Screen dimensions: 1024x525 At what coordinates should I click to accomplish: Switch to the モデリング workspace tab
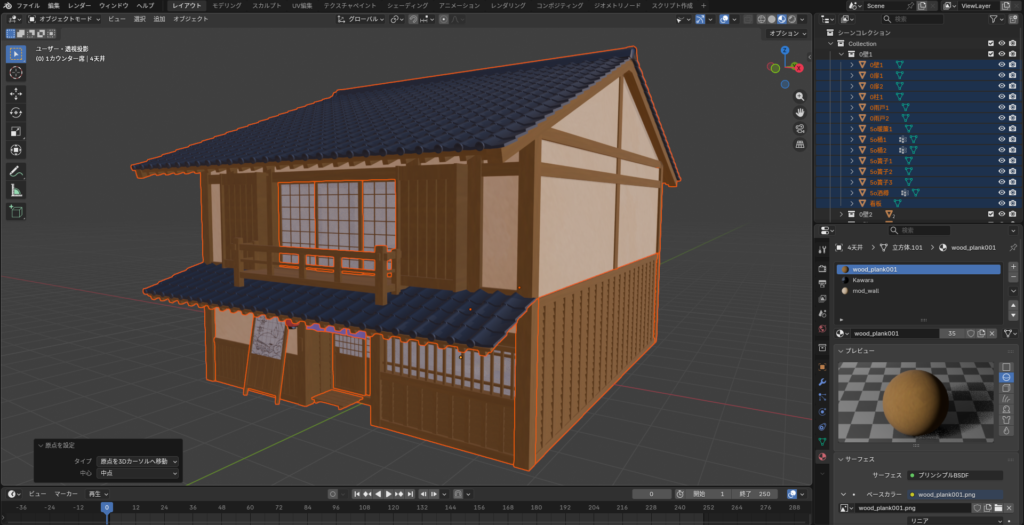[x=227, y=5]
